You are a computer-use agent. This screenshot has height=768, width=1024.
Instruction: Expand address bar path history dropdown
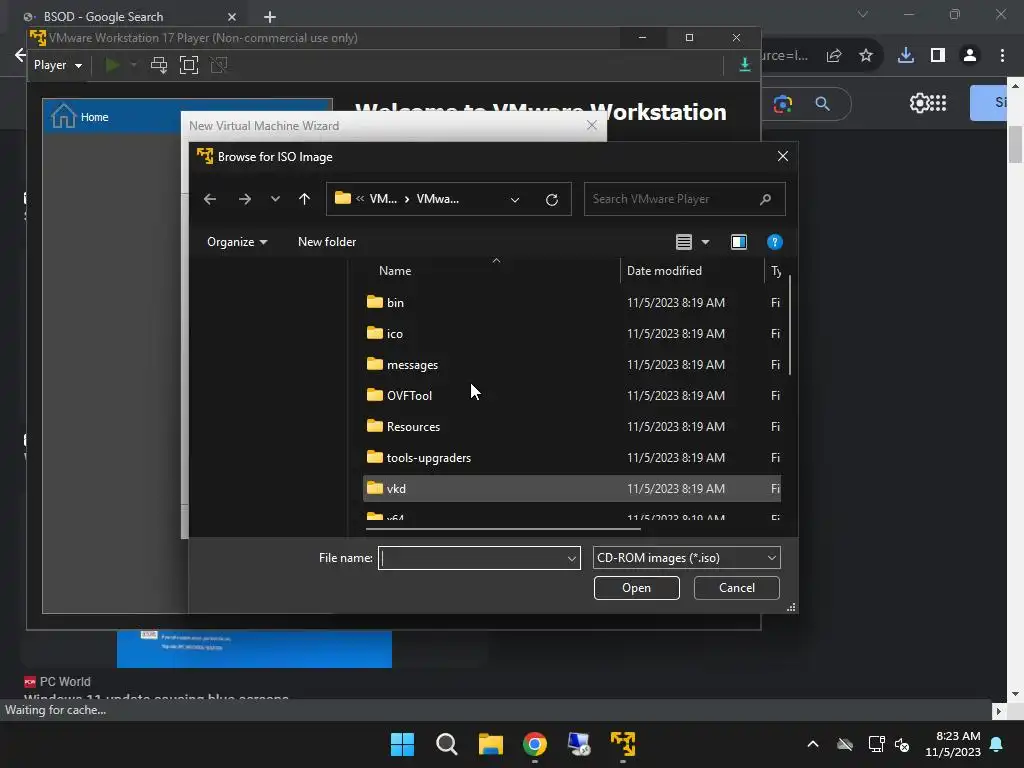tap(515, 199)
